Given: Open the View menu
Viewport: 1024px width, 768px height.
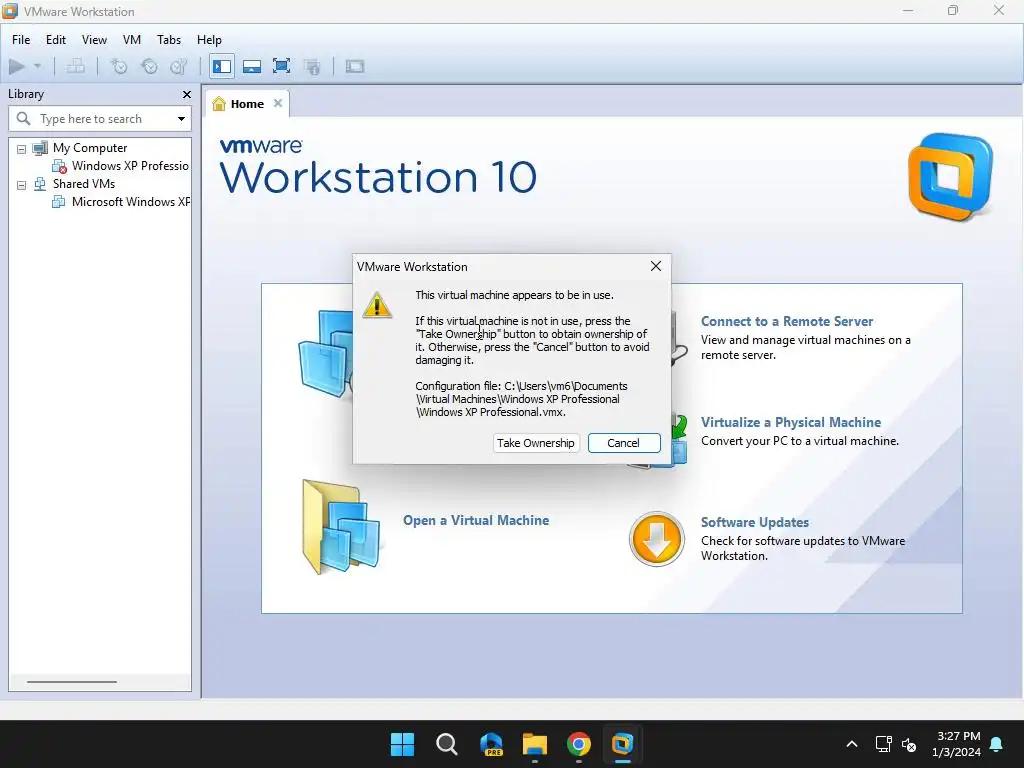Looking at the screenshot, I should 94,40.
